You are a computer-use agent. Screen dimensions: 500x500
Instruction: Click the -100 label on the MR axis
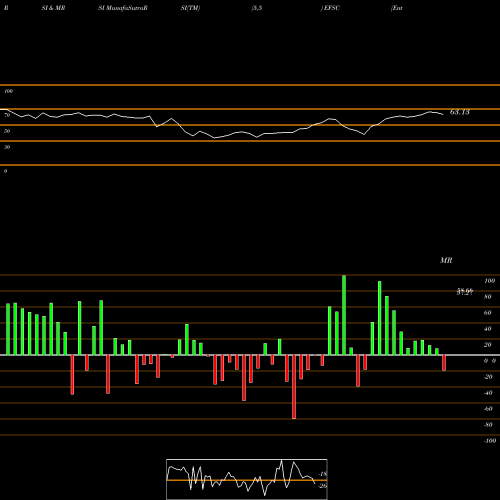pos(490,441)
